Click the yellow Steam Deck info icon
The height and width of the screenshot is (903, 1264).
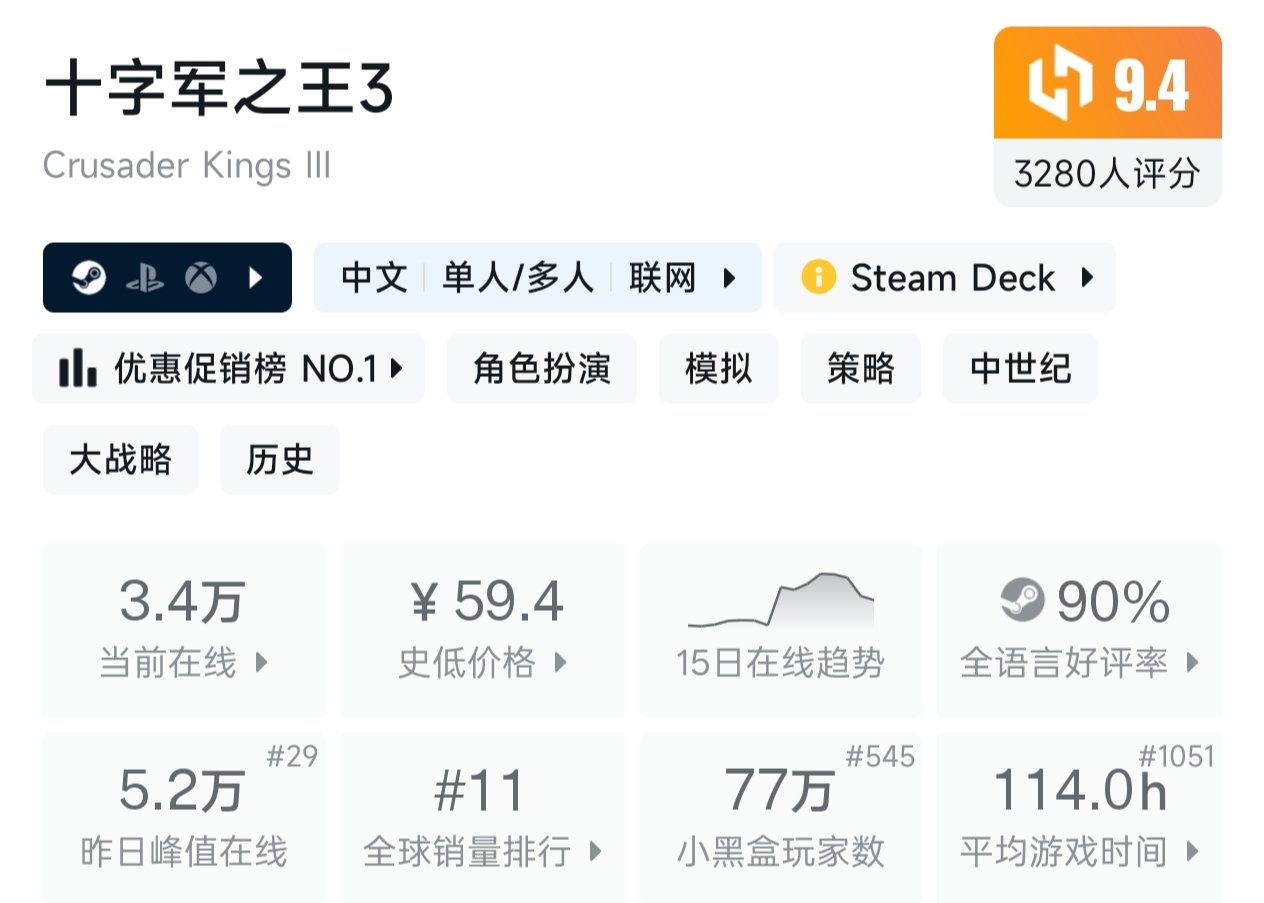click(x=818, y=277)
